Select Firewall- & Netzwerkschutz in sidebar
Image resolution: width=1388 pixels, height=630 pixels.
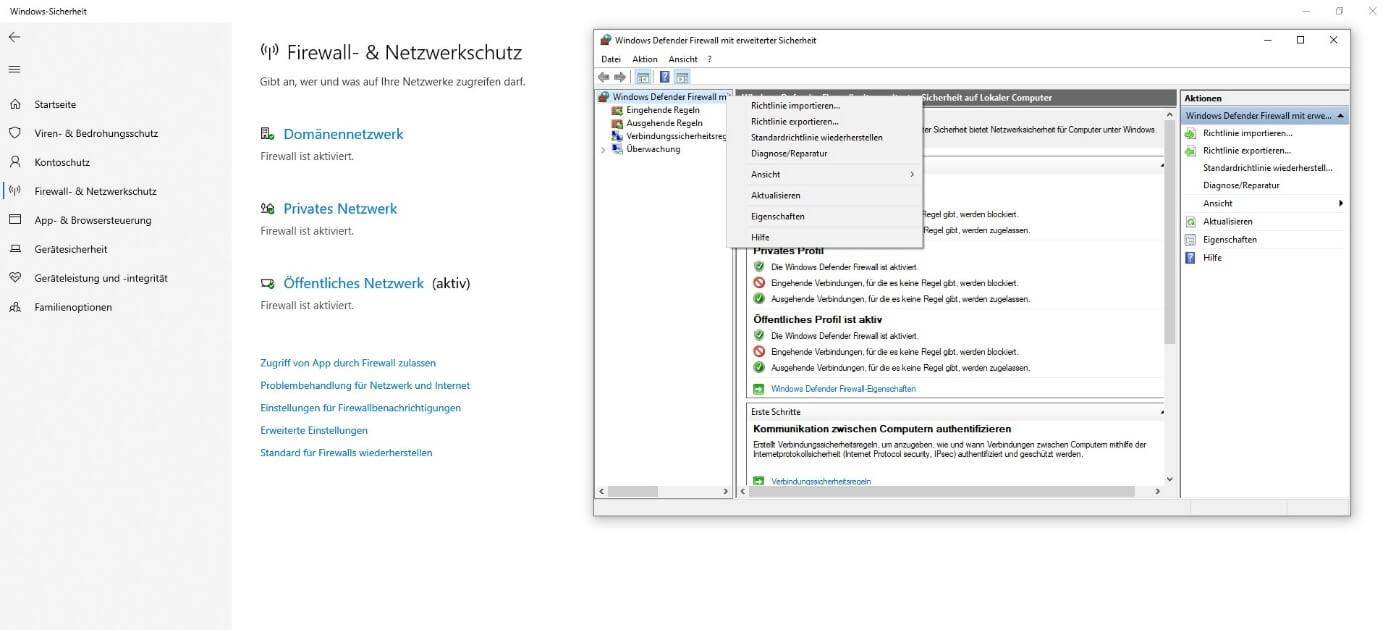coord(95,191)
